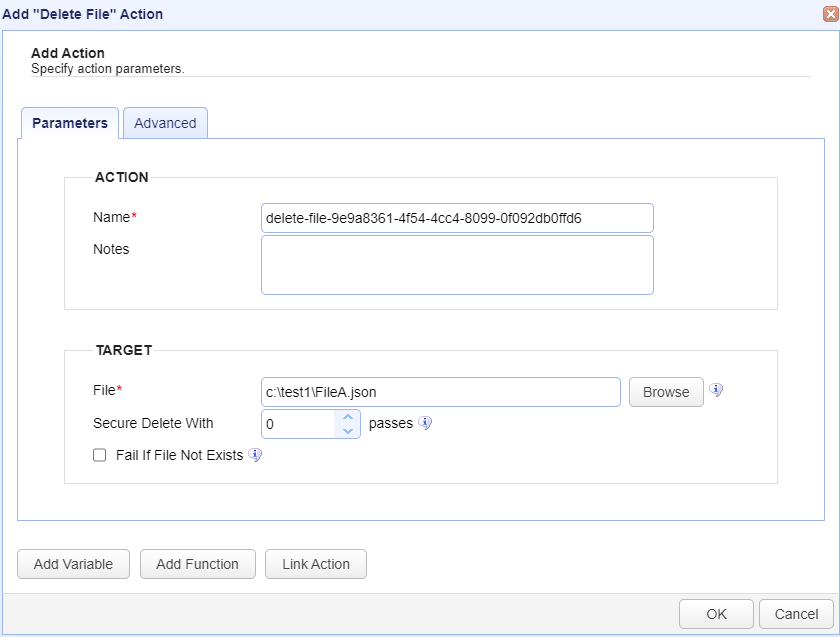Screen dimensions: 840x637
Task: Click the dialog title bar text
Action: [82, 14]
